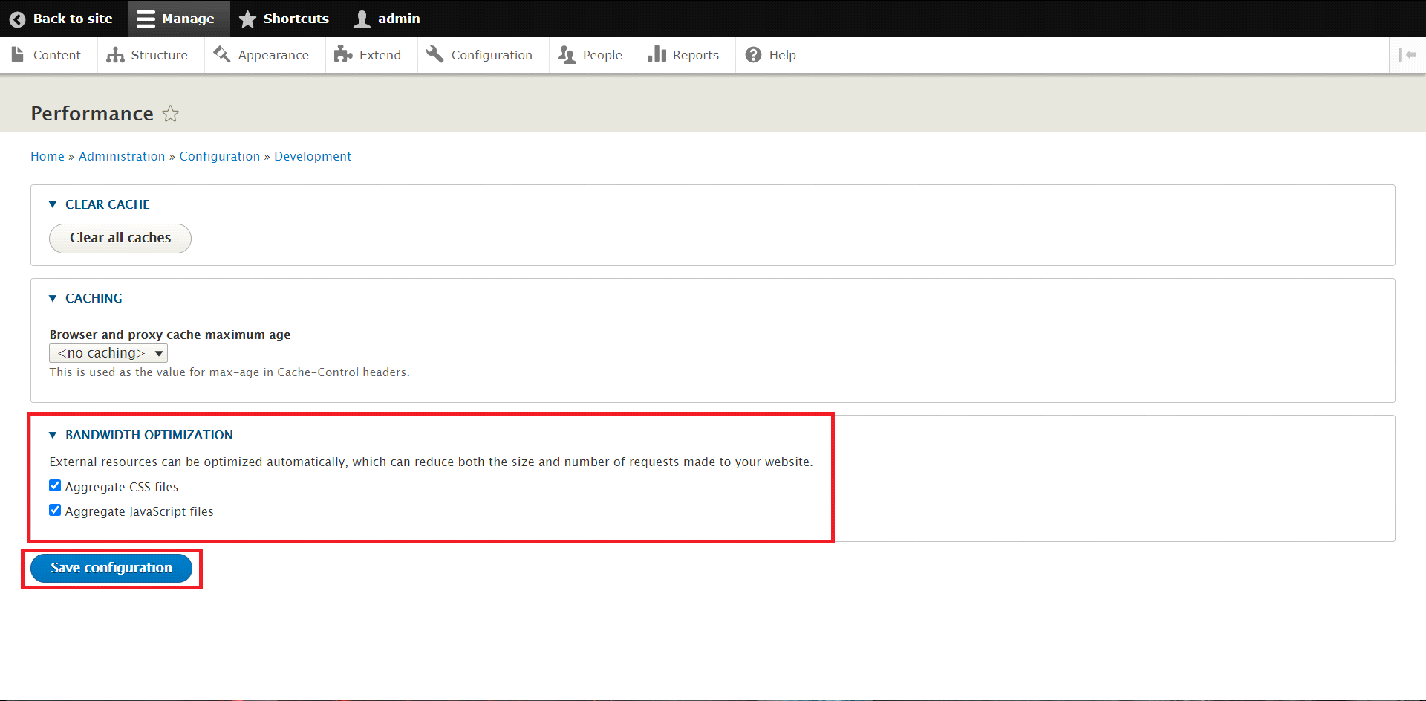Click the Extend puzzle piece icon

(x=343, y=55)
